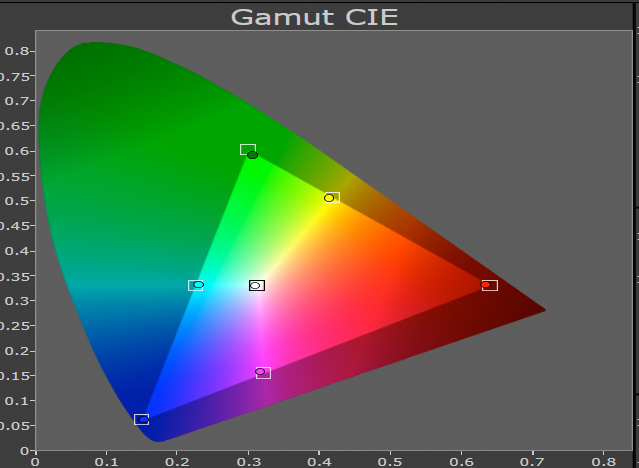Click the 0.6 label on x-axis

[x=461, y=462]
